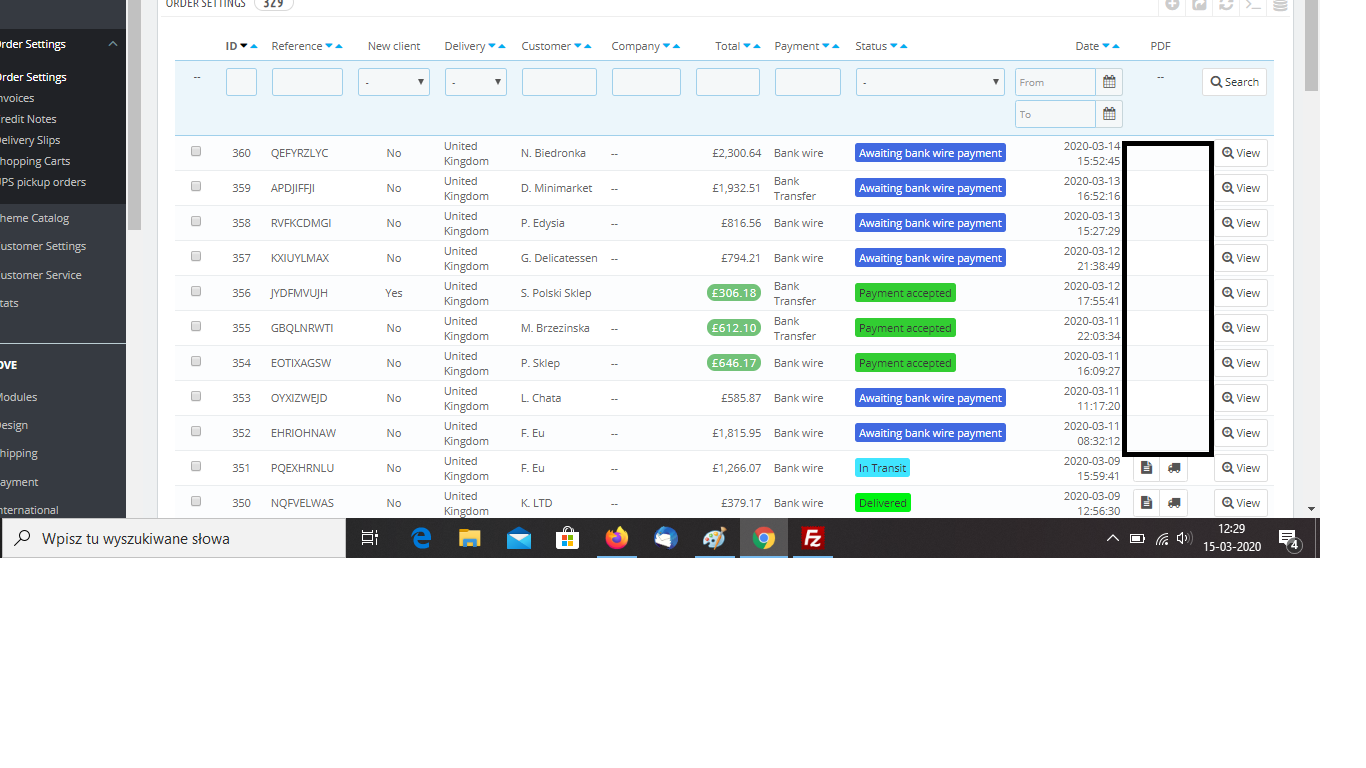
Task: Click the Customer filter input field
Action: click(559, 82)
